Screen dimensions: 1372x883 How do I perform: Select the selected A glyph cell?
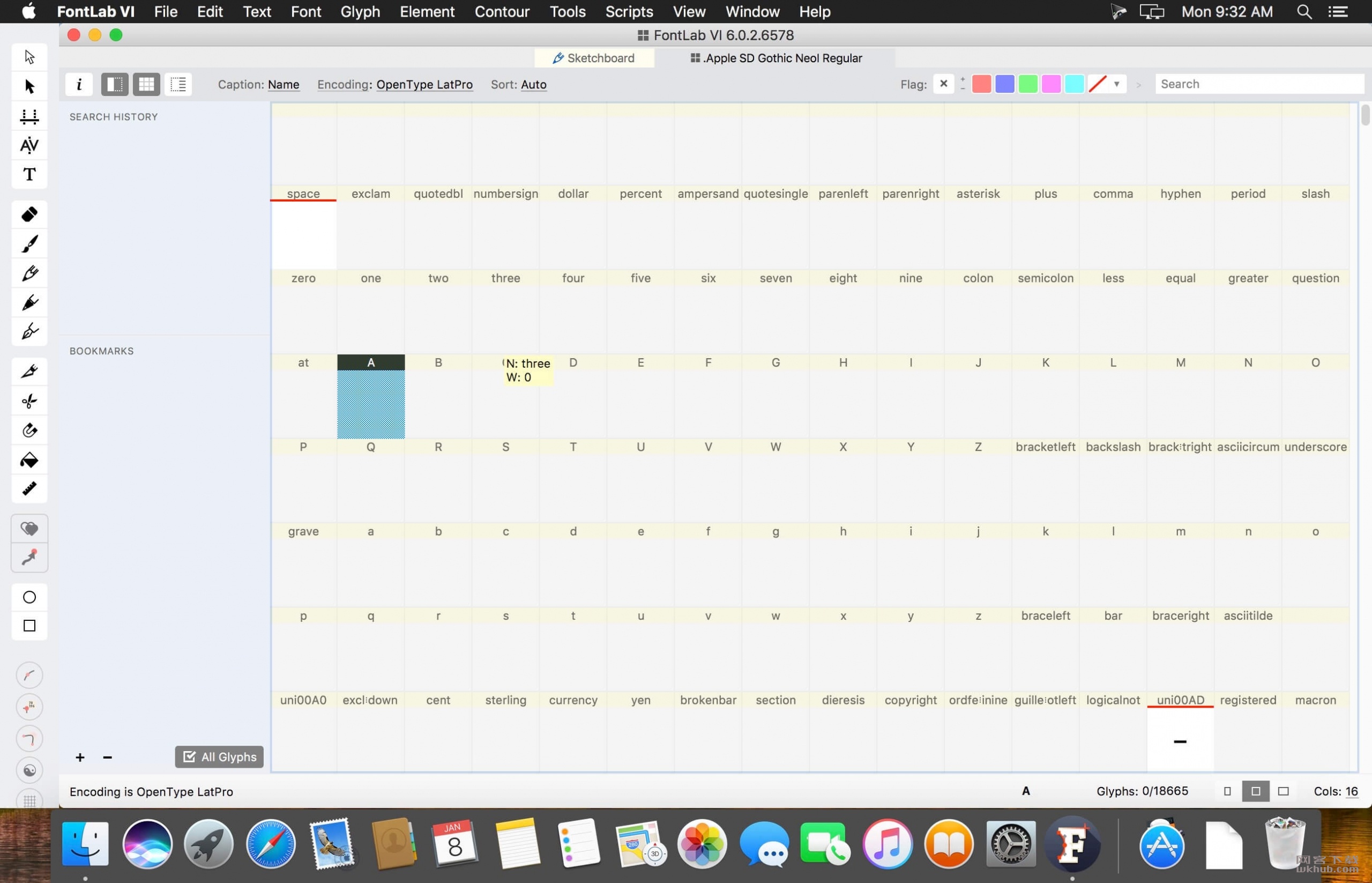tap(371, 397)
